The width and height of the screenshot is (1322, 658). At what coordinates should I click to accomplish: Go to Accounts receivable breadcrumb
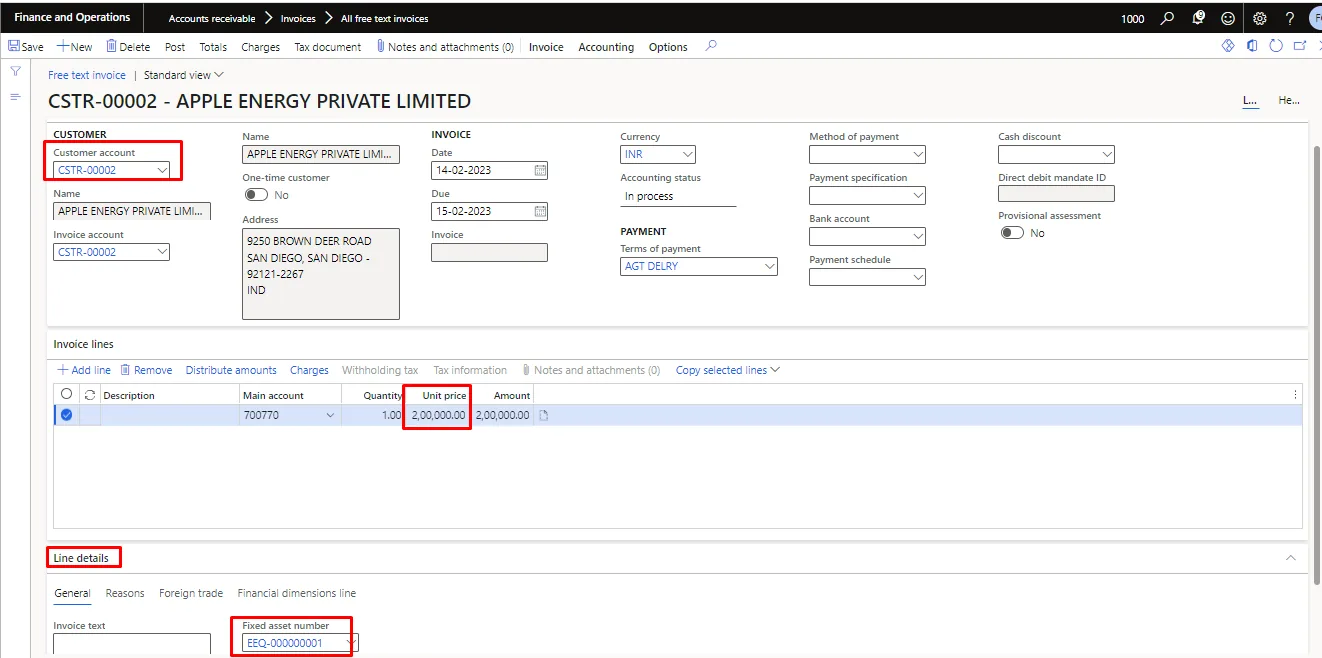212,19
